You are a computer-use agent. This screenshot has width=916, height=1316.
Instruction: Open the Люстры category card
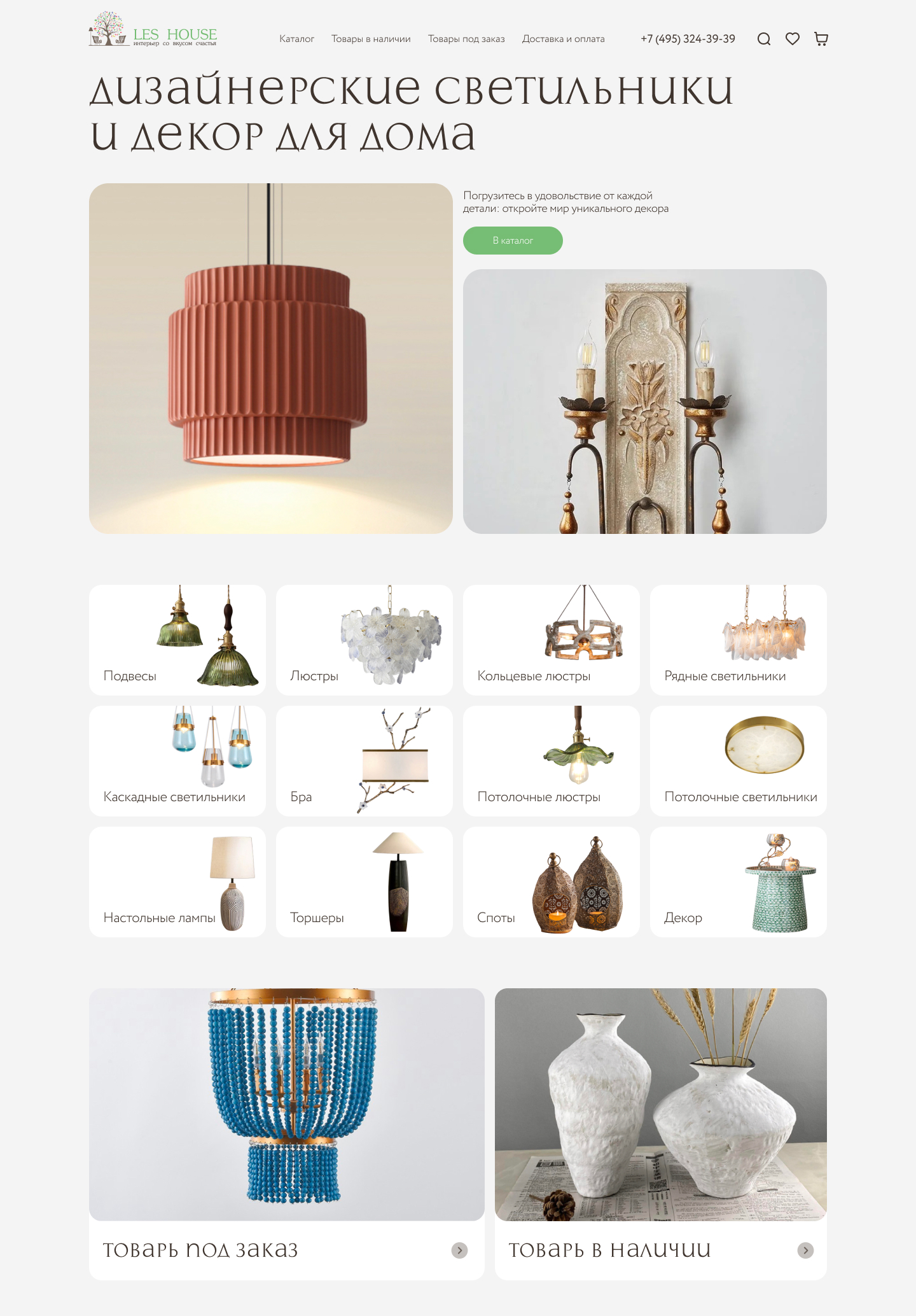click(364, 640)
